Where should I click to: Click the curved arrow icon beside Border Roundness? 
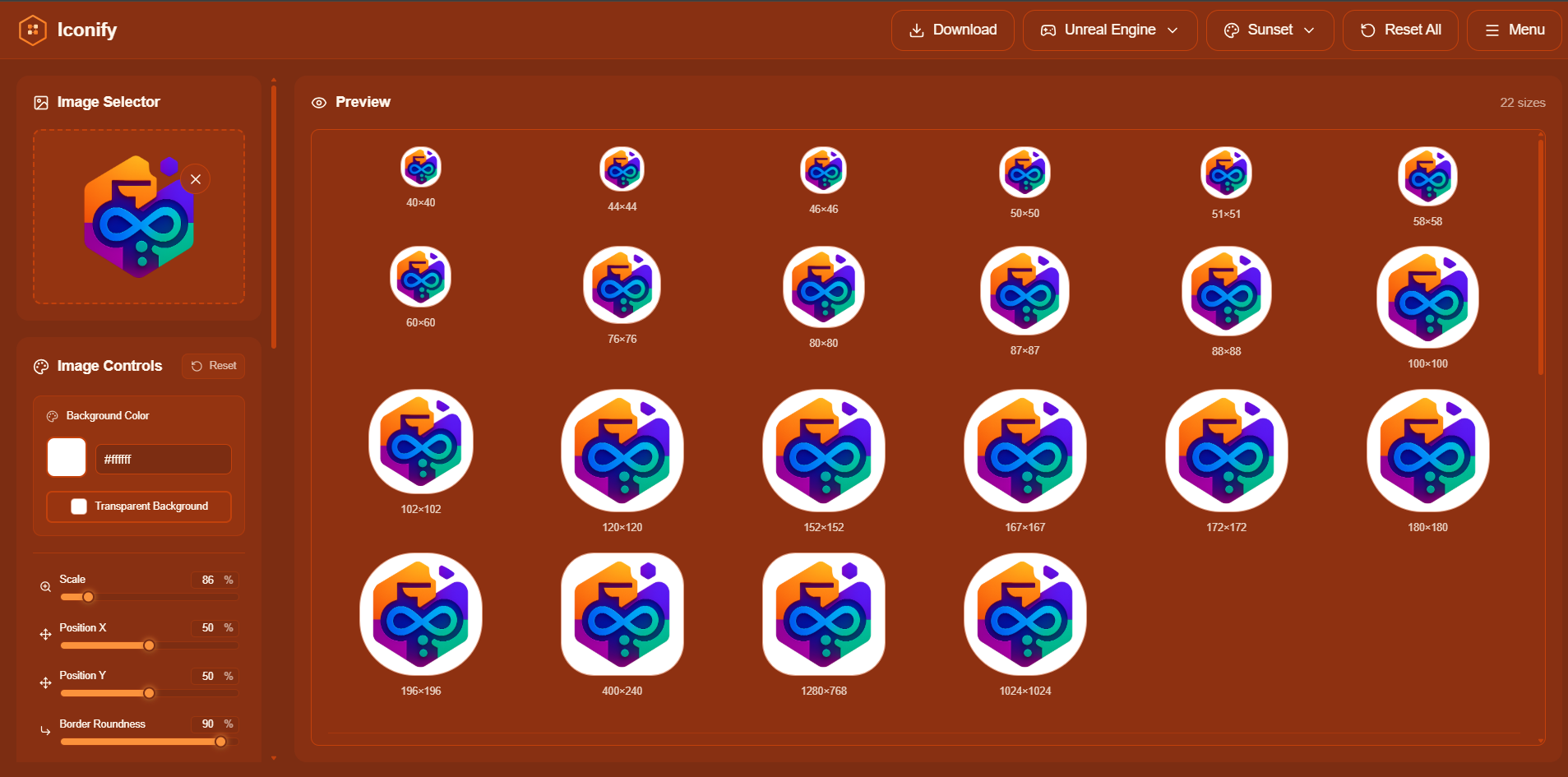[x=46, y=730]
